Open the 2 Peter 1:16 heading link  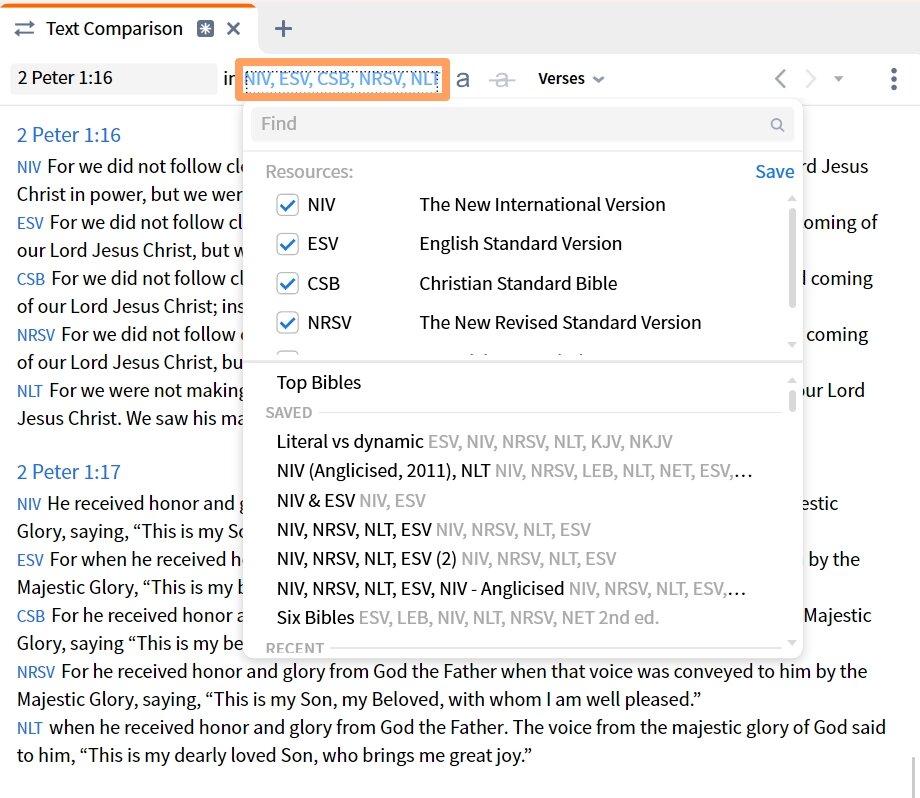coord(69,135)
